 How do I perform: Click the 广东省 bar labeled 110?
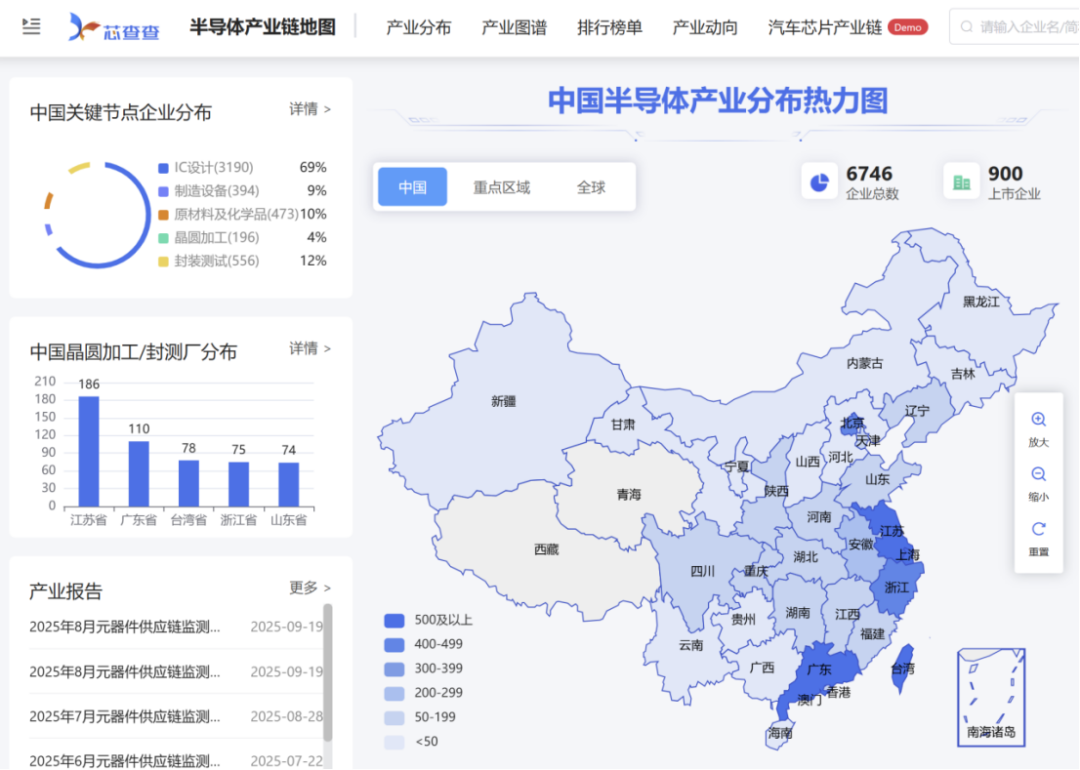coord(138,474)
